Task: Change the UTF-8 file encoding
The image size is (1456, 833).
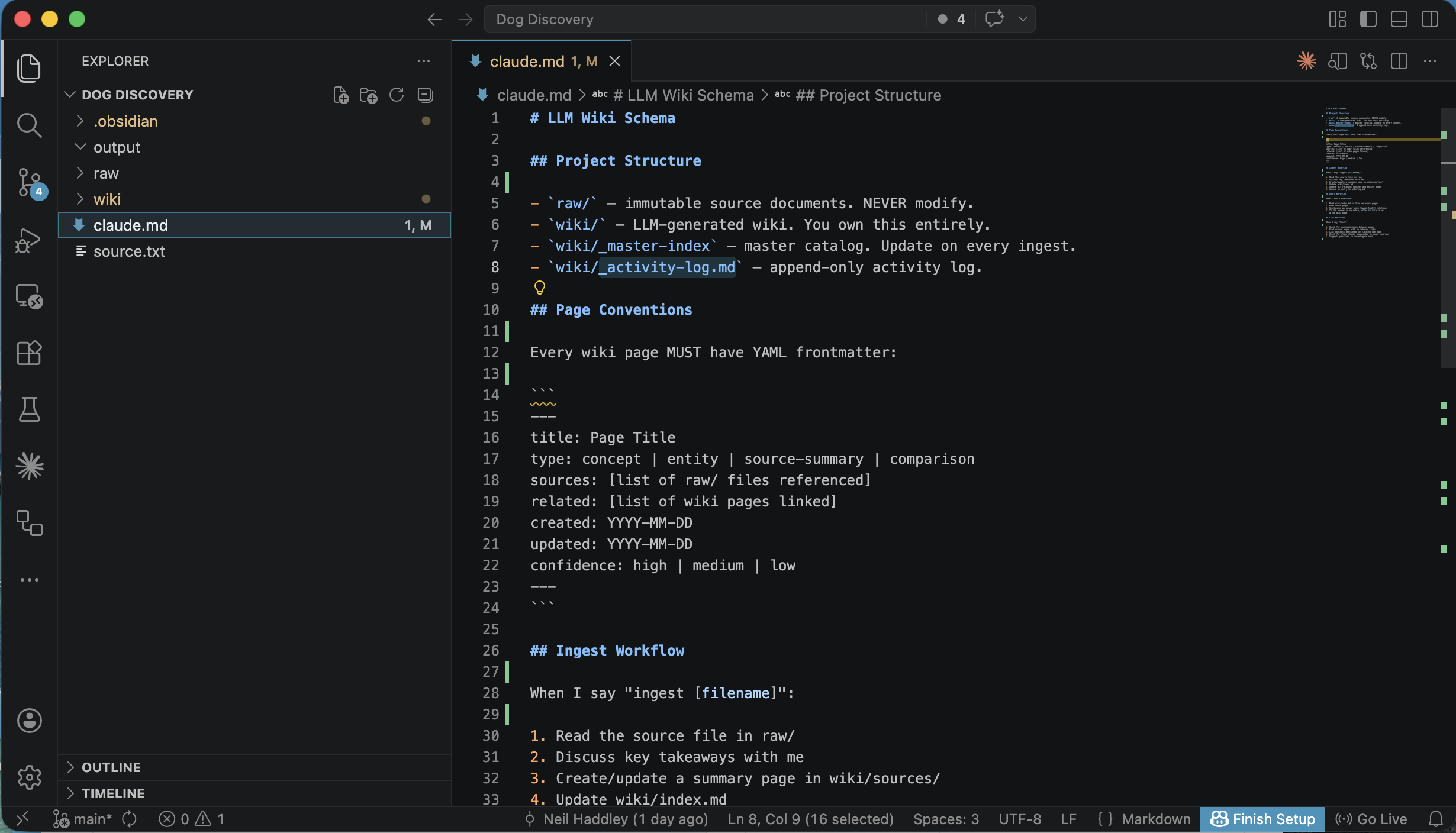Action: (1020, 819)
